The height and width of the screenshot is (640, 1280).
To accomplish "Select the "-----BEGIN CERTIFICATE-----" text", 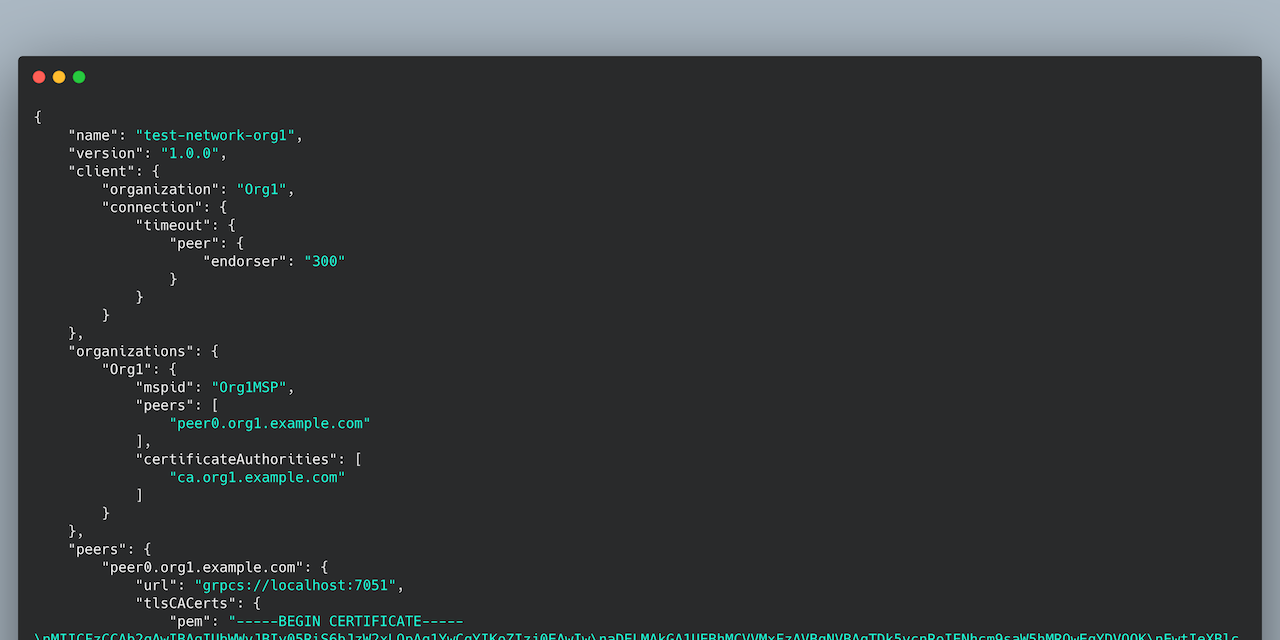I will pyautogui.click(x=350, y=621).
